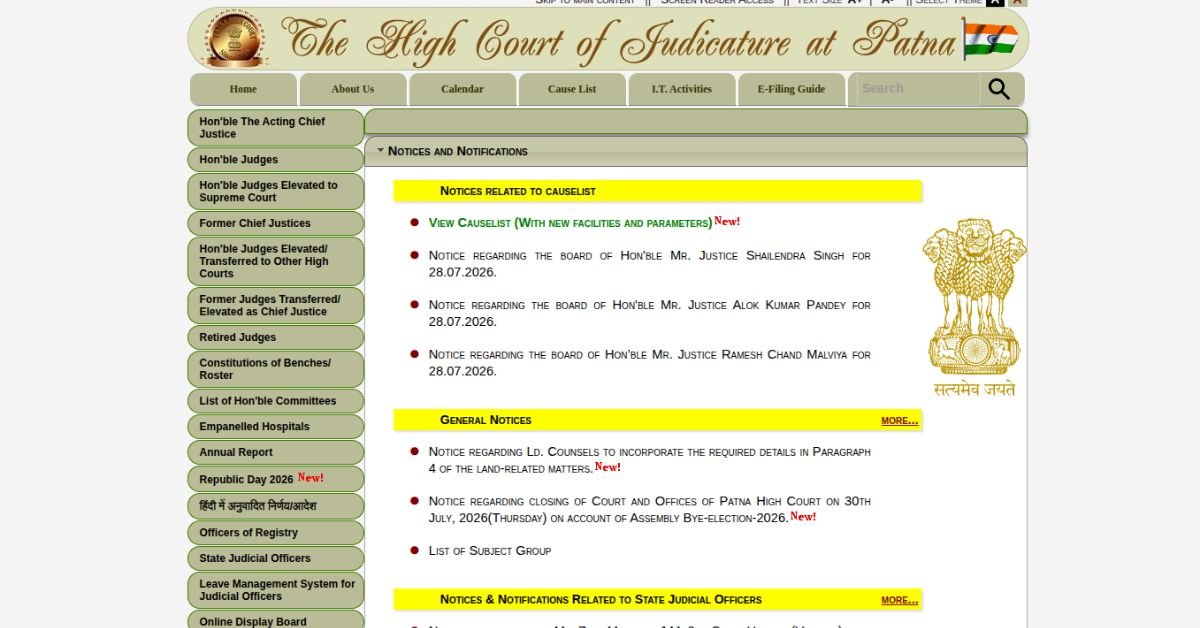Collapse the Notices and Notifications section triangle
The height and width of the screenshot is (628, 1200).
point(380,151)
